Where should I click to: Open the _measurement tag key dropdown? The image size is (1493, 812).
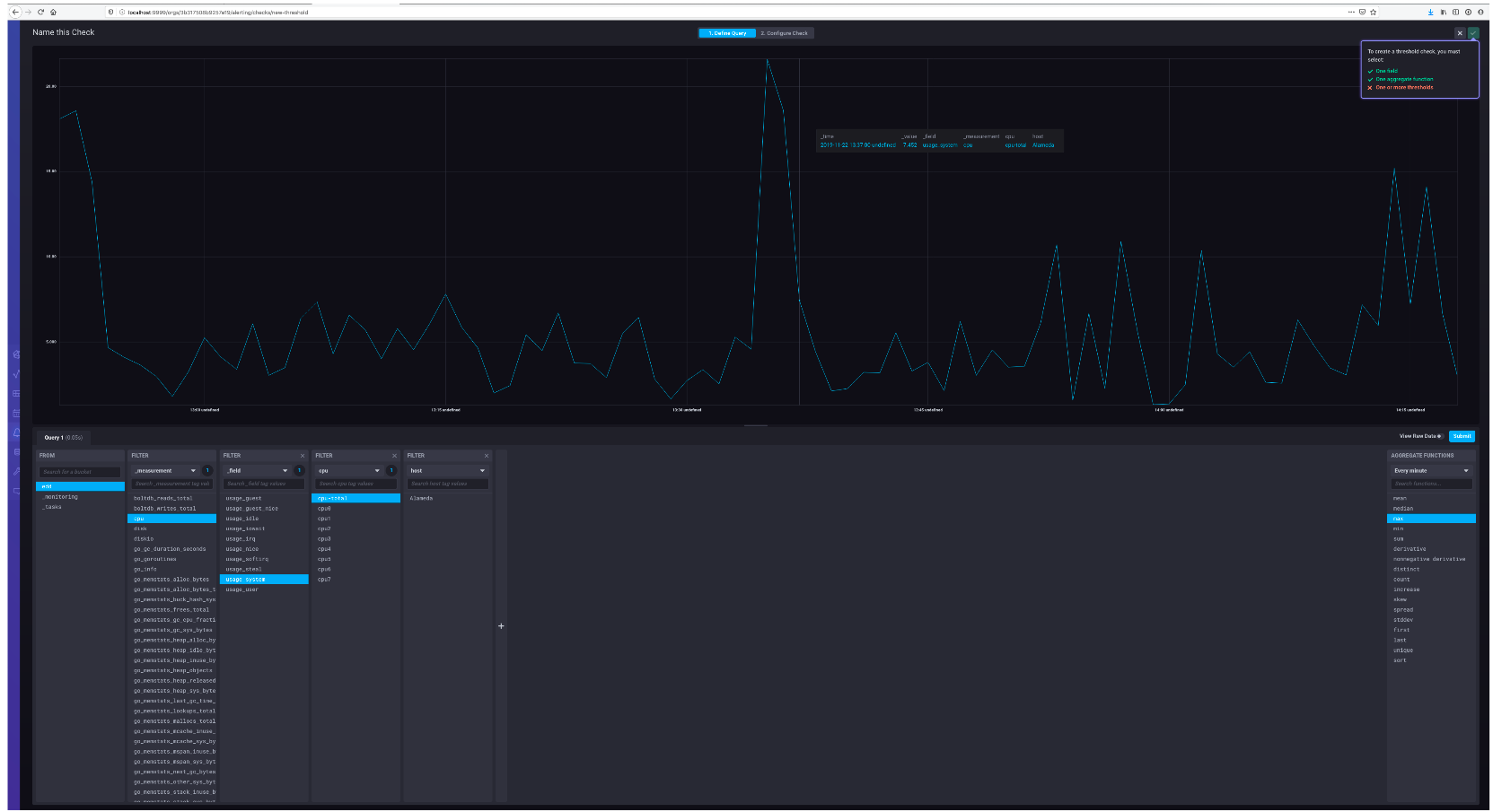pos(165,470)
